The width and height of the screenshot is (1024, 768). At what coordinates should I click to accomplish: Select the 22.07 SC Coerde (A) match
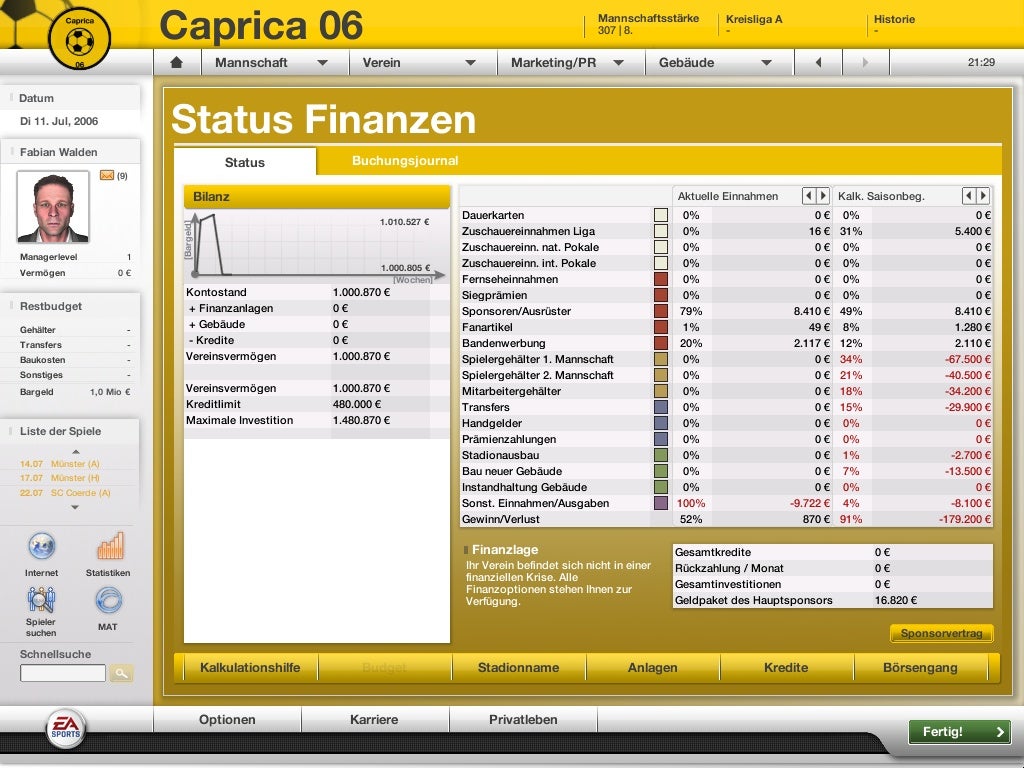pos(65,493)
